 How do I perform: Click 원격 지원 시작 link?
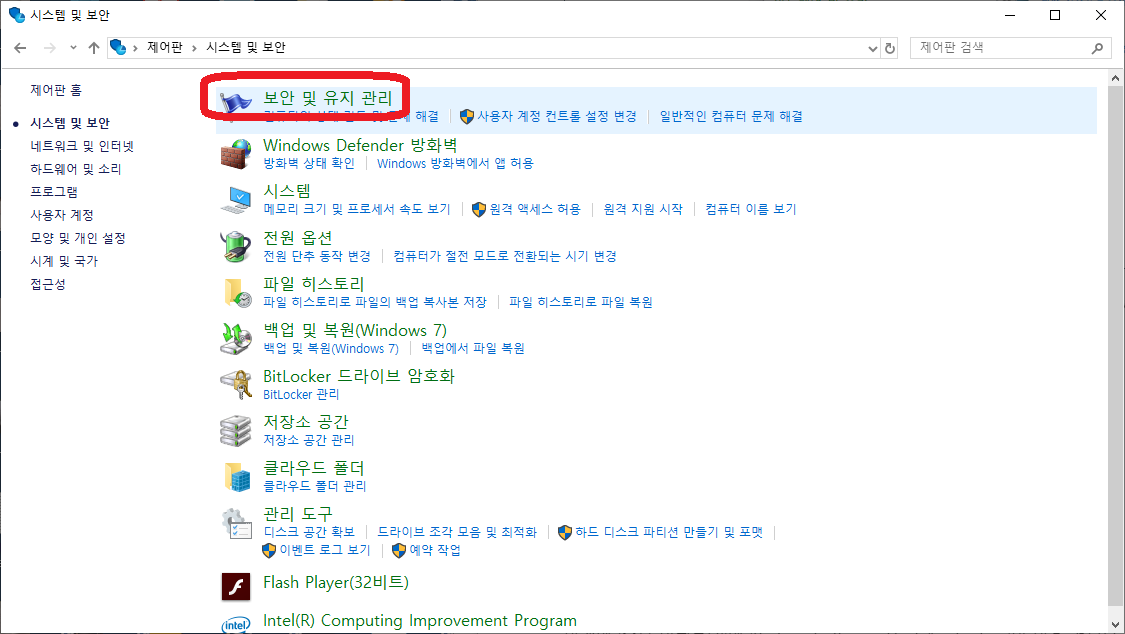pyautogui.click(x=643, y=209)
